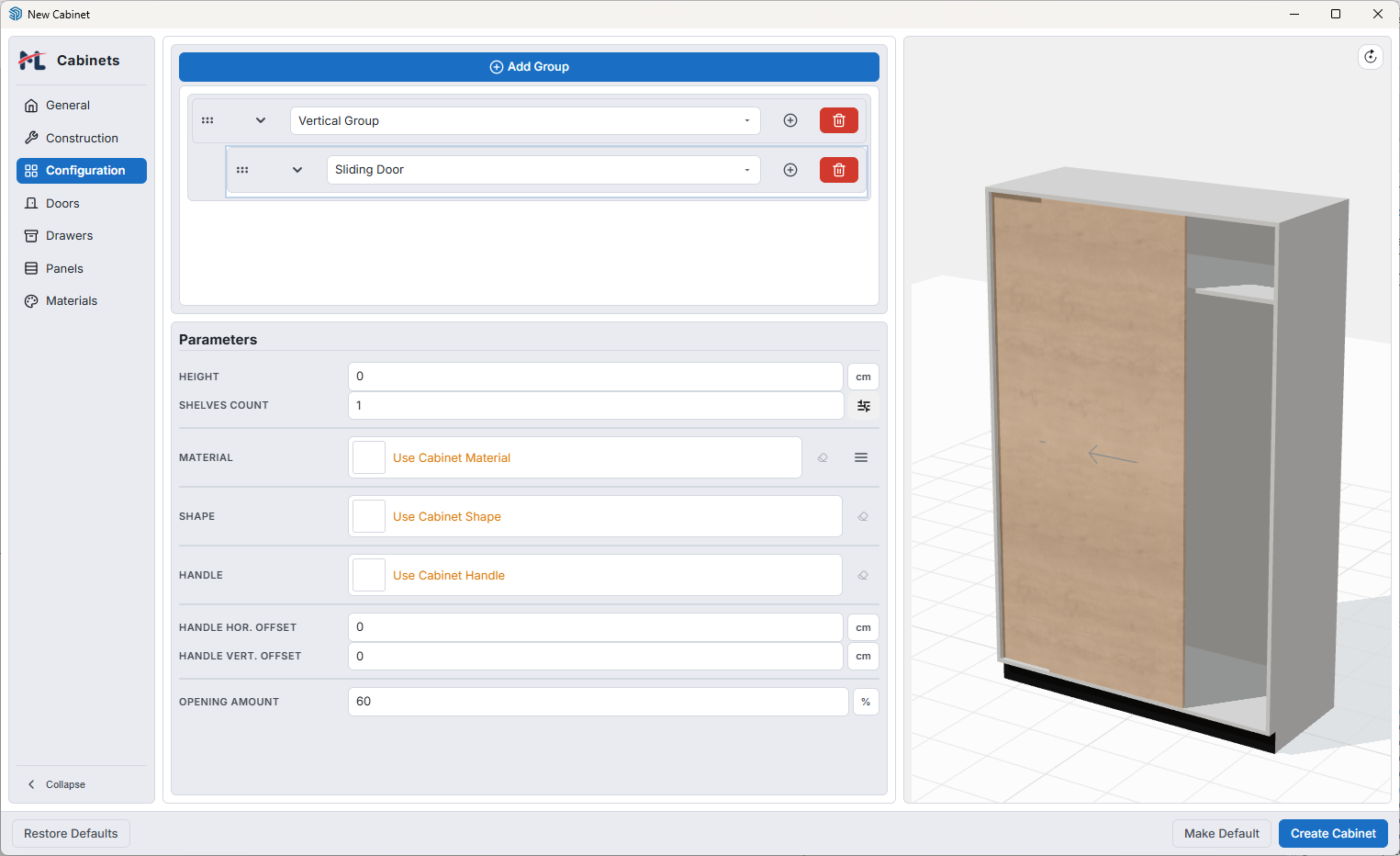Collapse the sidebar
The height and width of the screenshot is (856, 1400).
pos(56,784)
